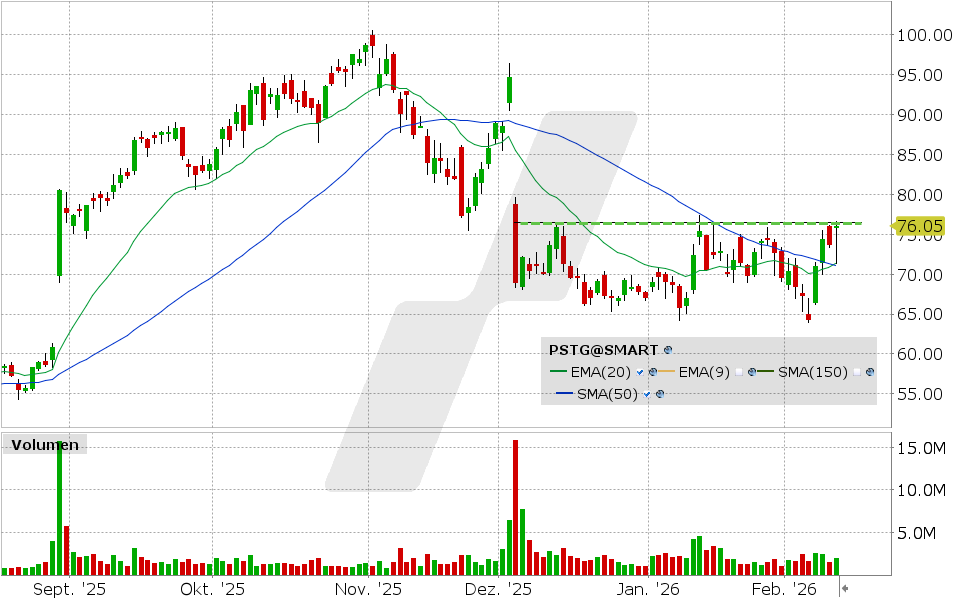
Task: Open settings for the EMA(20) indicator
Action: coord(653,373)
